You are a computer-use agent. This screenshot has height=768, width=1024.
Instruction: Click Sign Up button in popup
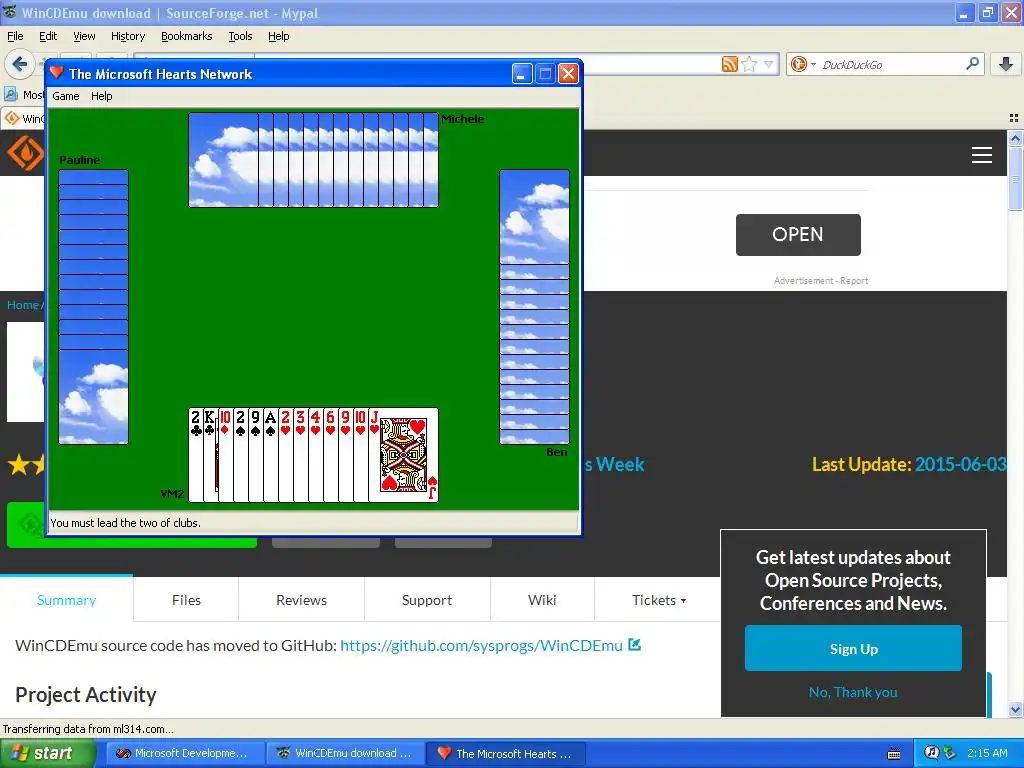(853, 648)
